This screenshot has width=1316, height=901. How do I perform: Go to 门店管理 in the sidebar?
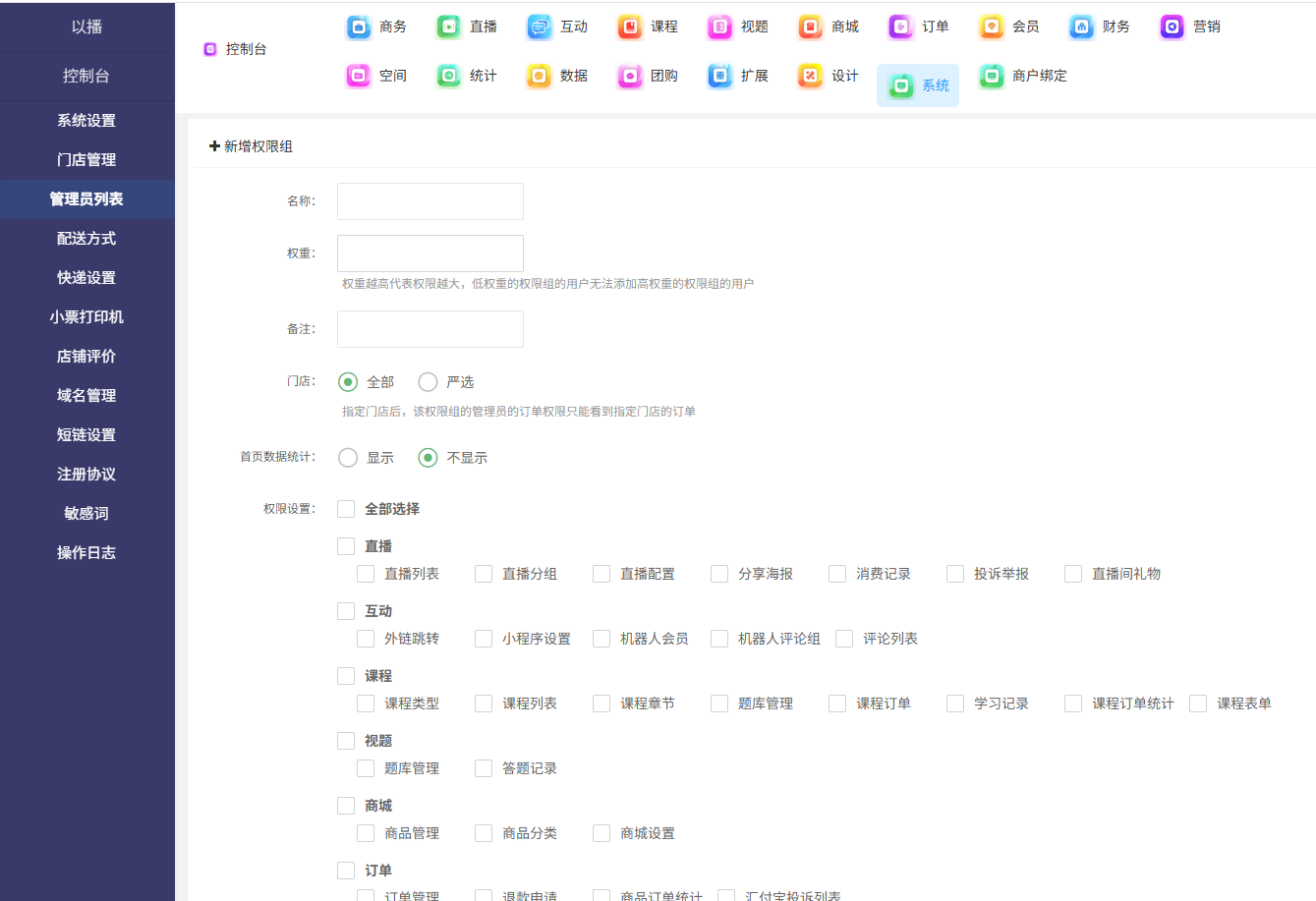86,160
